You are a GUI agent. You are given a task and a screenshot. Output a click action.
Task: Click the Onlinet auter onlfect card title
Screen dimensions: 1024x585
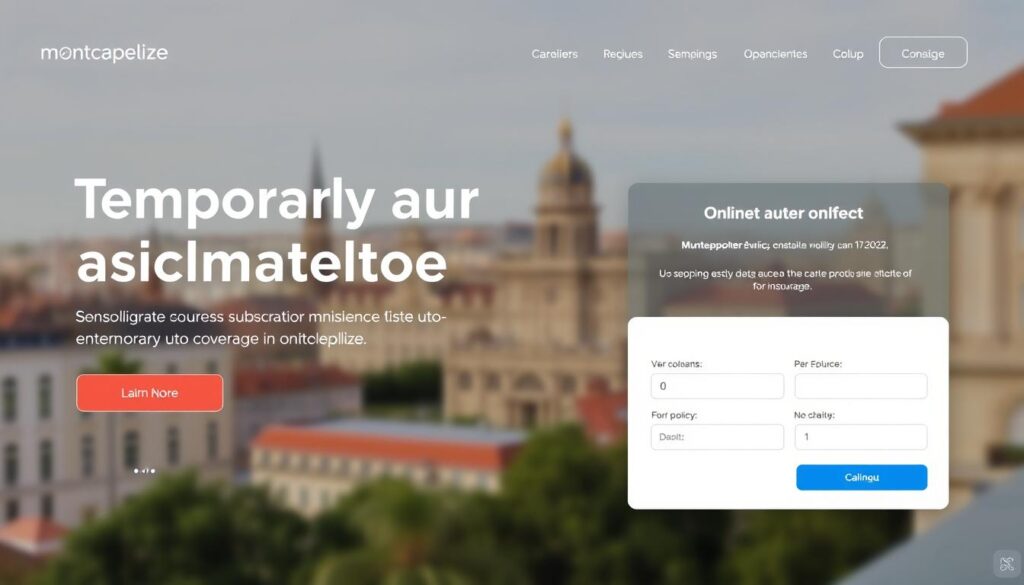point(783,213)
